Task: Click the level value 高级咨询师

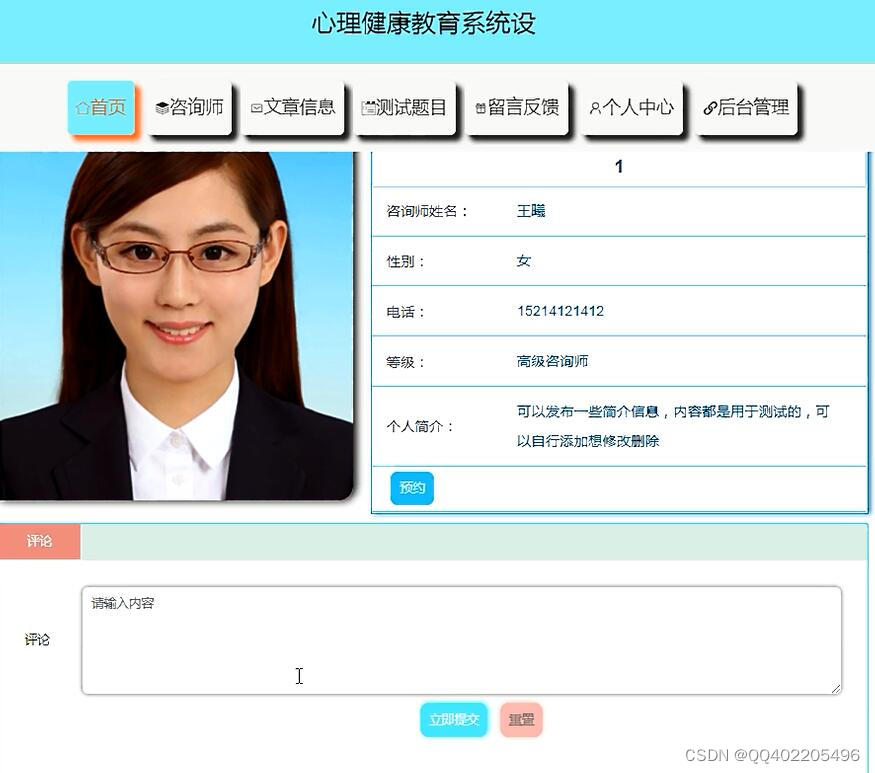Action: click(x=552, y=361)
